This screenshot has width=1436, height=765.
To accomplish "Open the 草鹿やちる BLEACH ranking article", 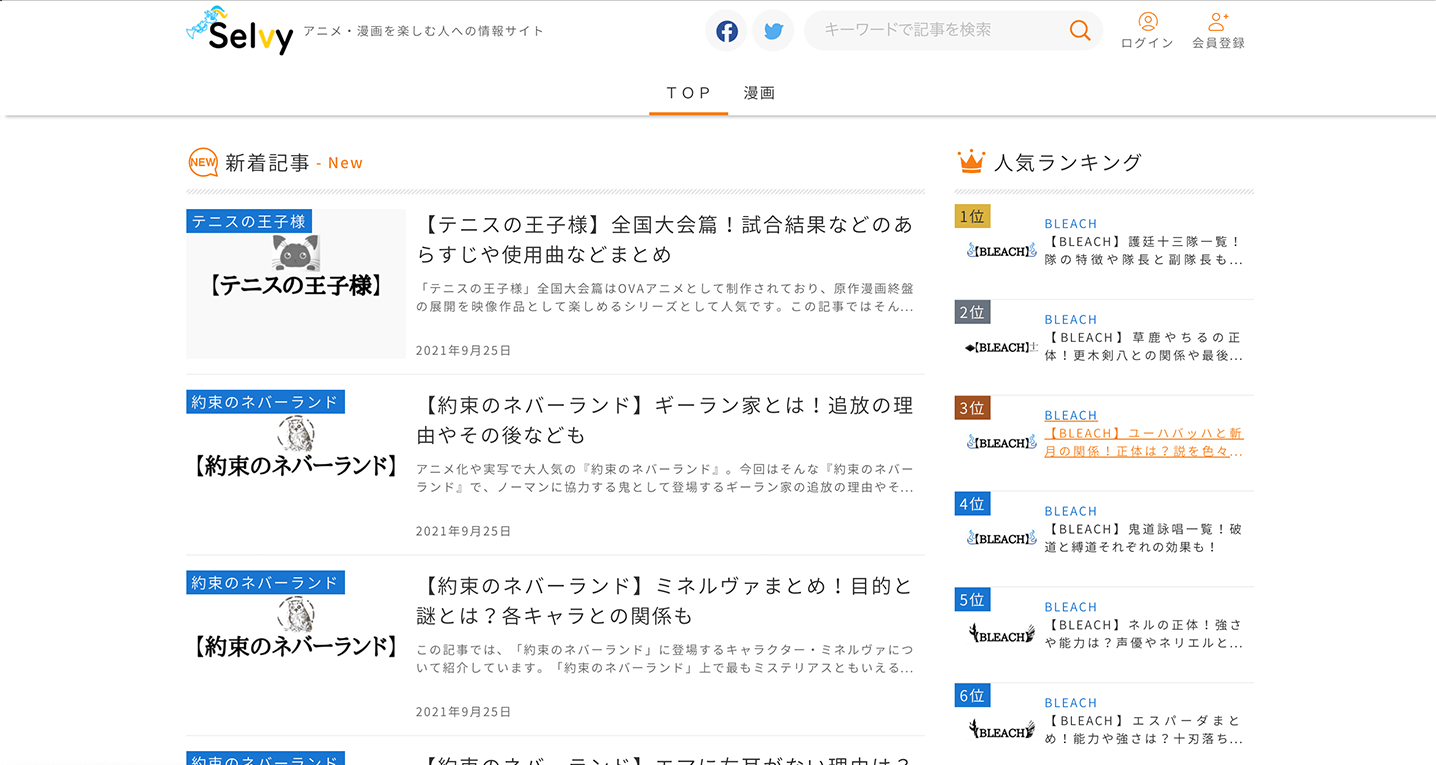I will point(1144,345).
